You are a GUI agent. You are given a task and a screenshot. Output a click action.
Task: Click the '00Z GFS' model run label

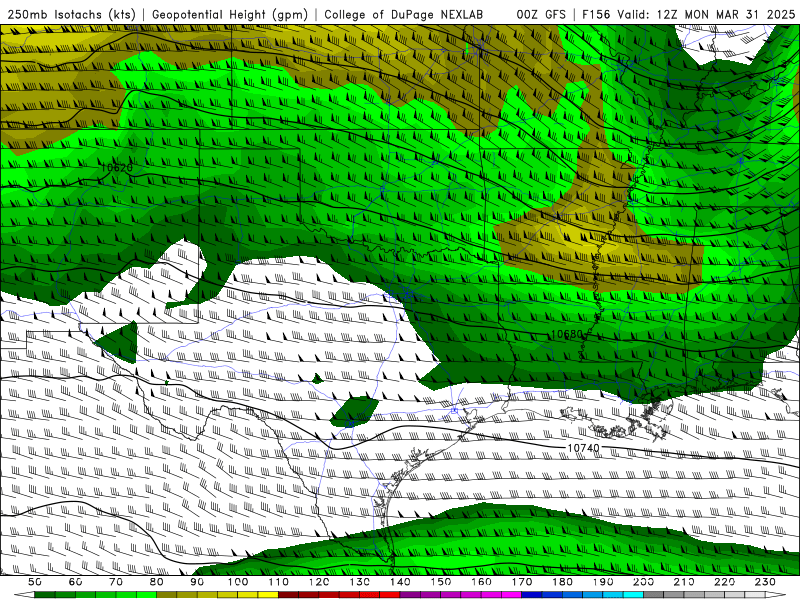coord(541,15)
